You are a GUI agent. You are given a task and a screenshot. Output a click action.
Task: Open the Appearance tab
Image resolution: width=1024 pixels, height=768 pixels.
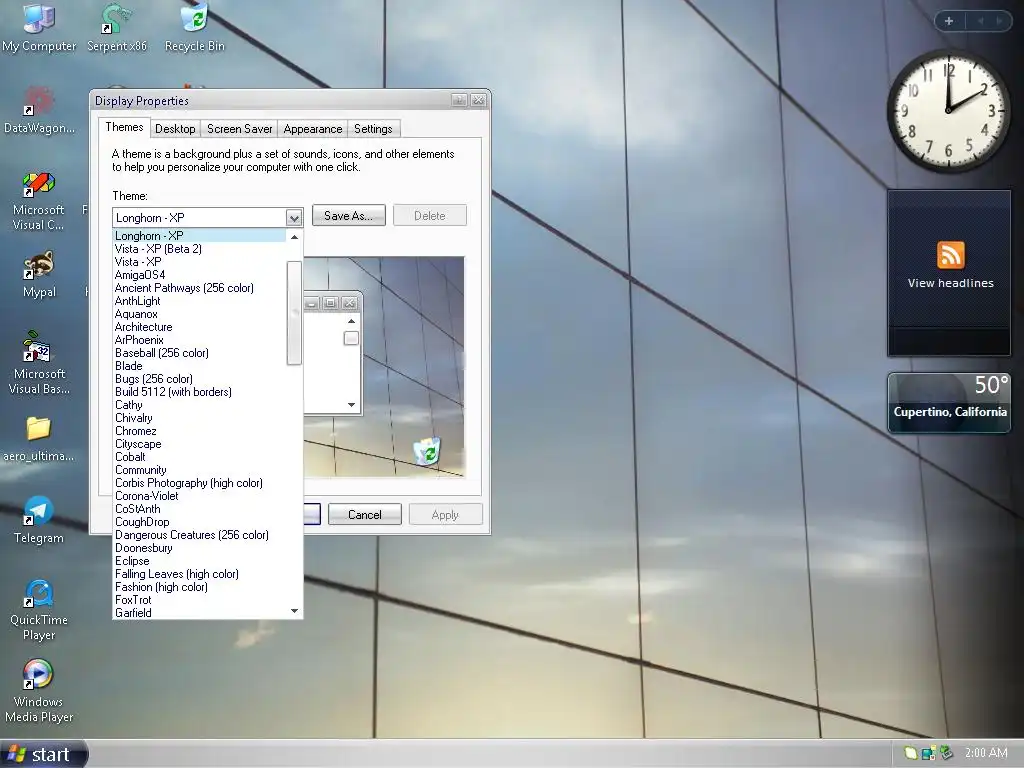(312, 129)
